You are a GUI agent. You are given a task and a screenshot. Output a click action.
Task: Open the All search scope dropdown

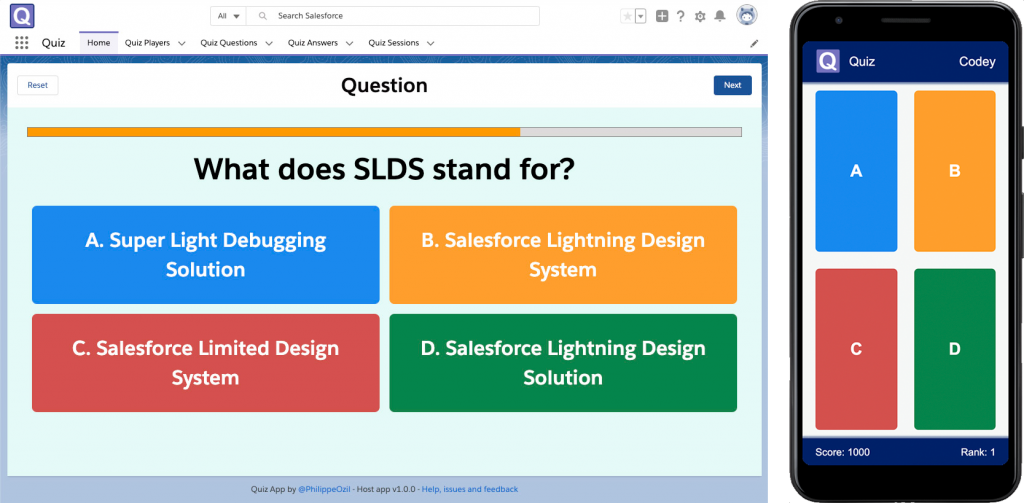[229, 16]
